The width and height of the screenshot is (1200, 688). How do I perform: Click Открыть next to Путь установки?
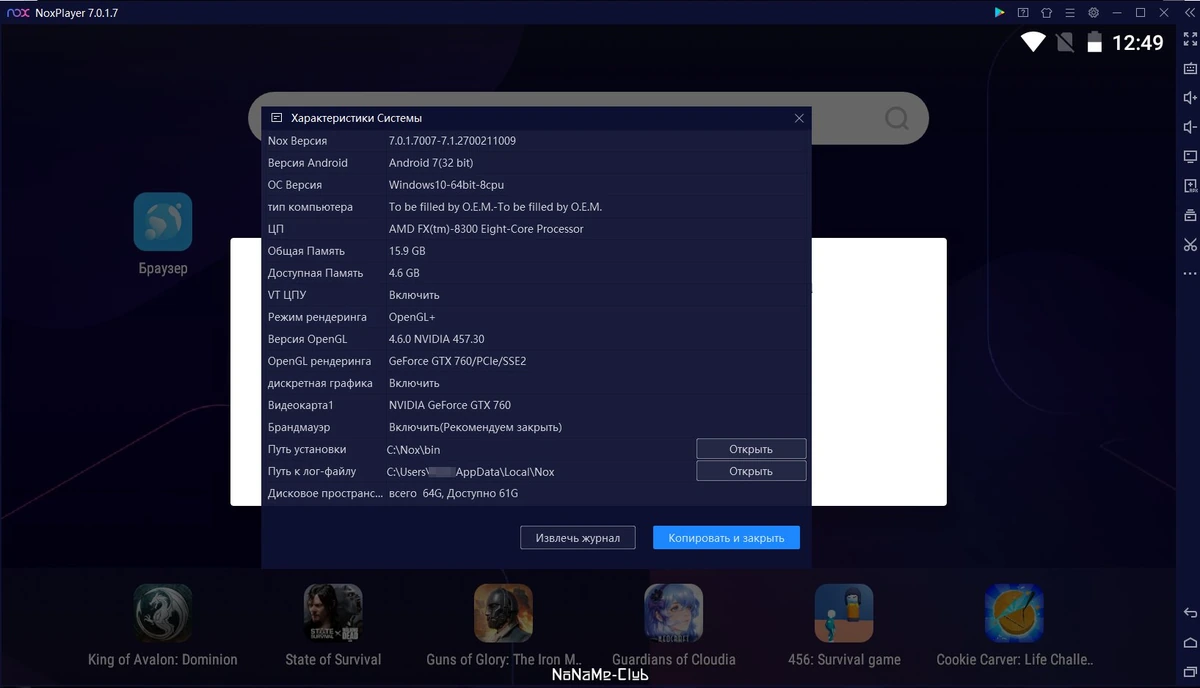[x=751, y=449]
